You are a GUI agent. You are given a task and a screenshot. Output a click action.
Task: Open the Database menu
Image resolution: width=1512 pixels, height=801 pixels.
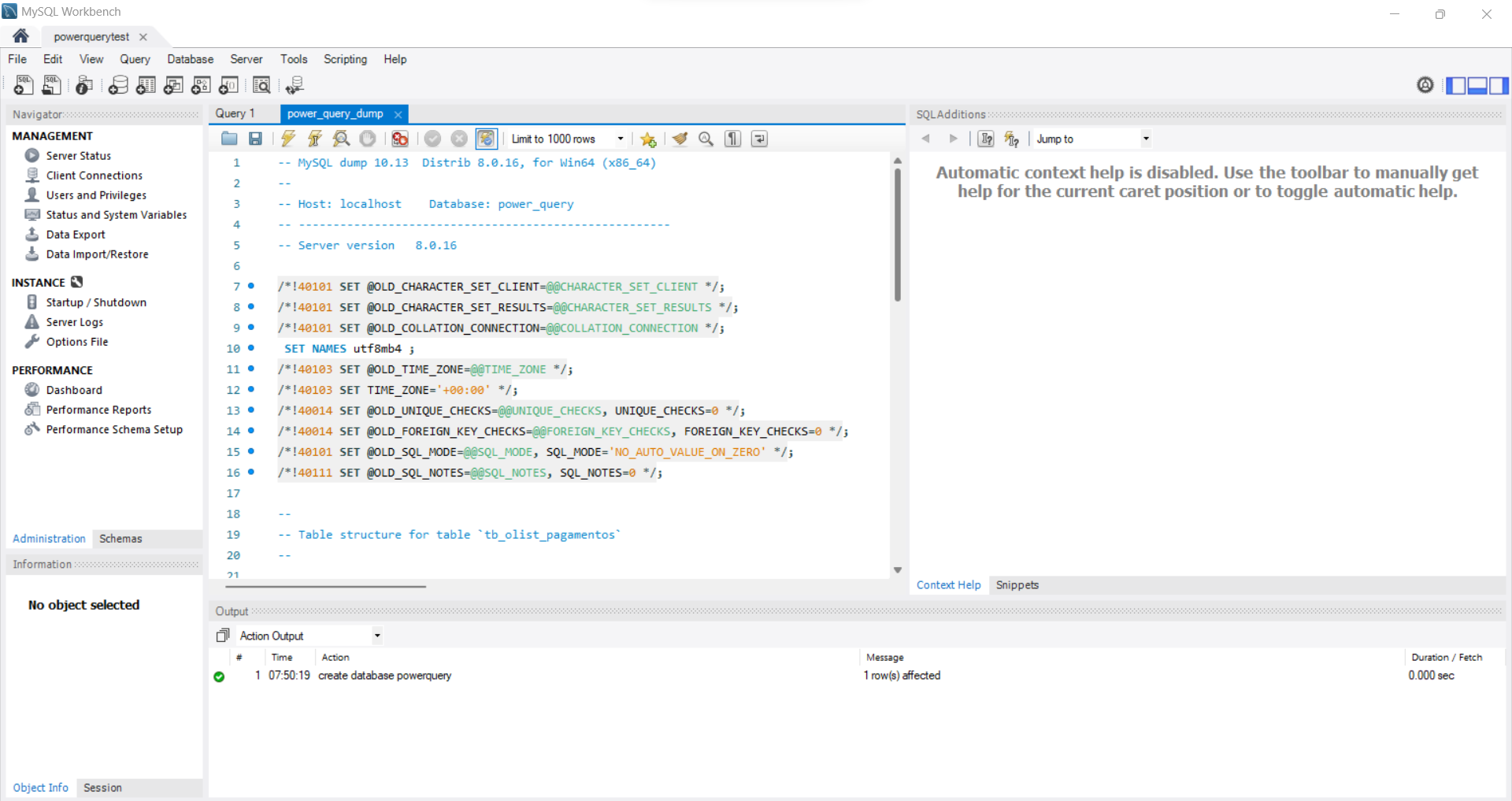pyautogui.click(x=190, y=59)
